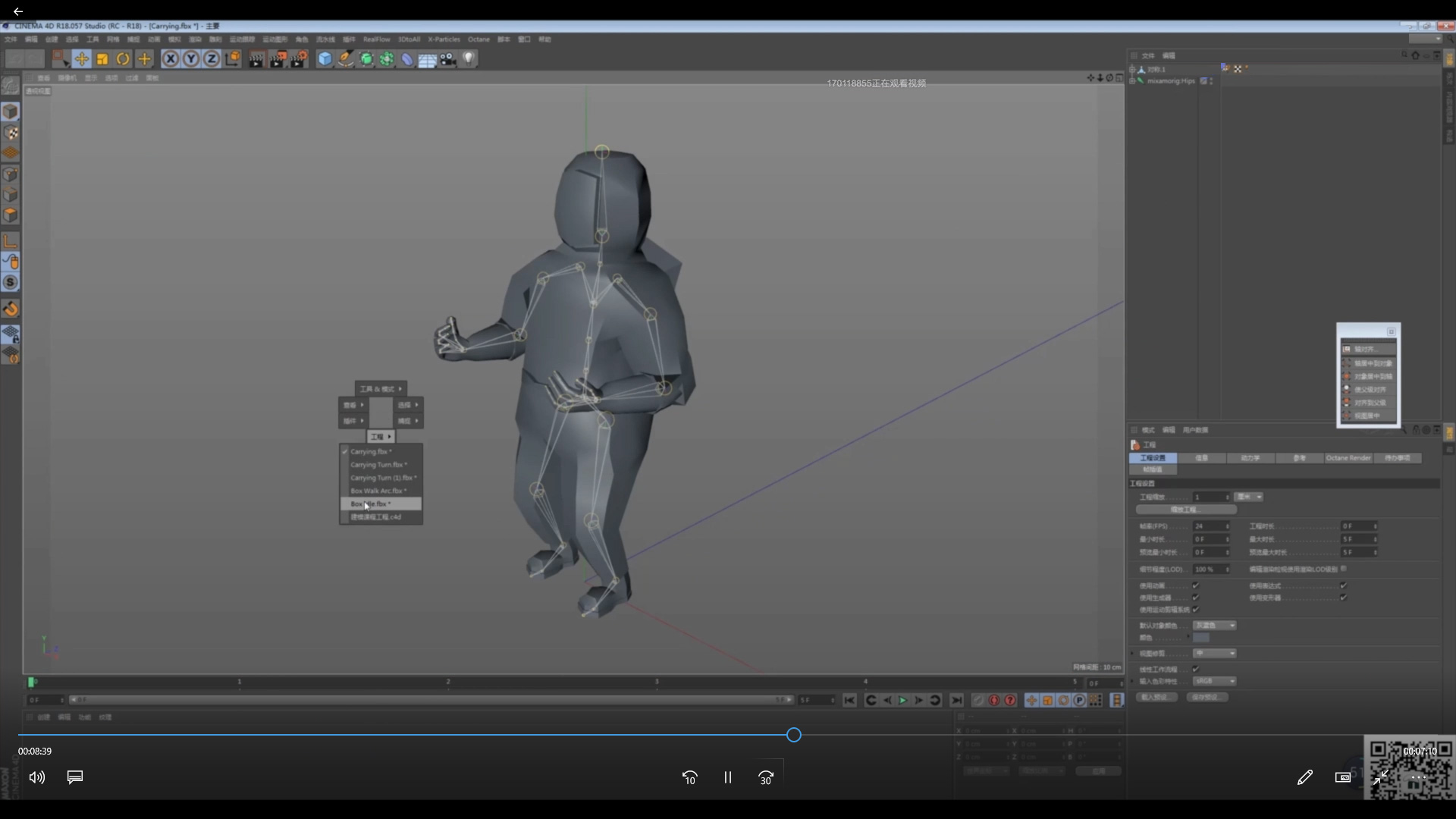
Task: Click the blue Cube primitive icon
Action: pos(325,59)
